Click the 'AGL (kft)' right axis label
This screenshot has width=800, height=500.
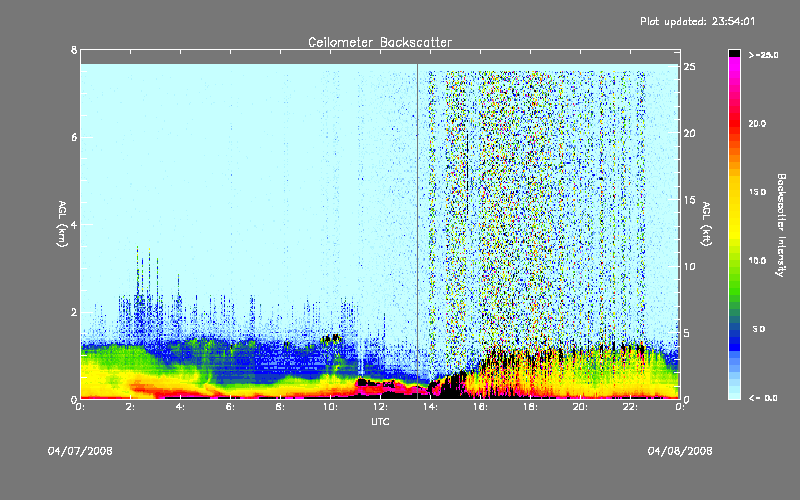tap(707, 224)
